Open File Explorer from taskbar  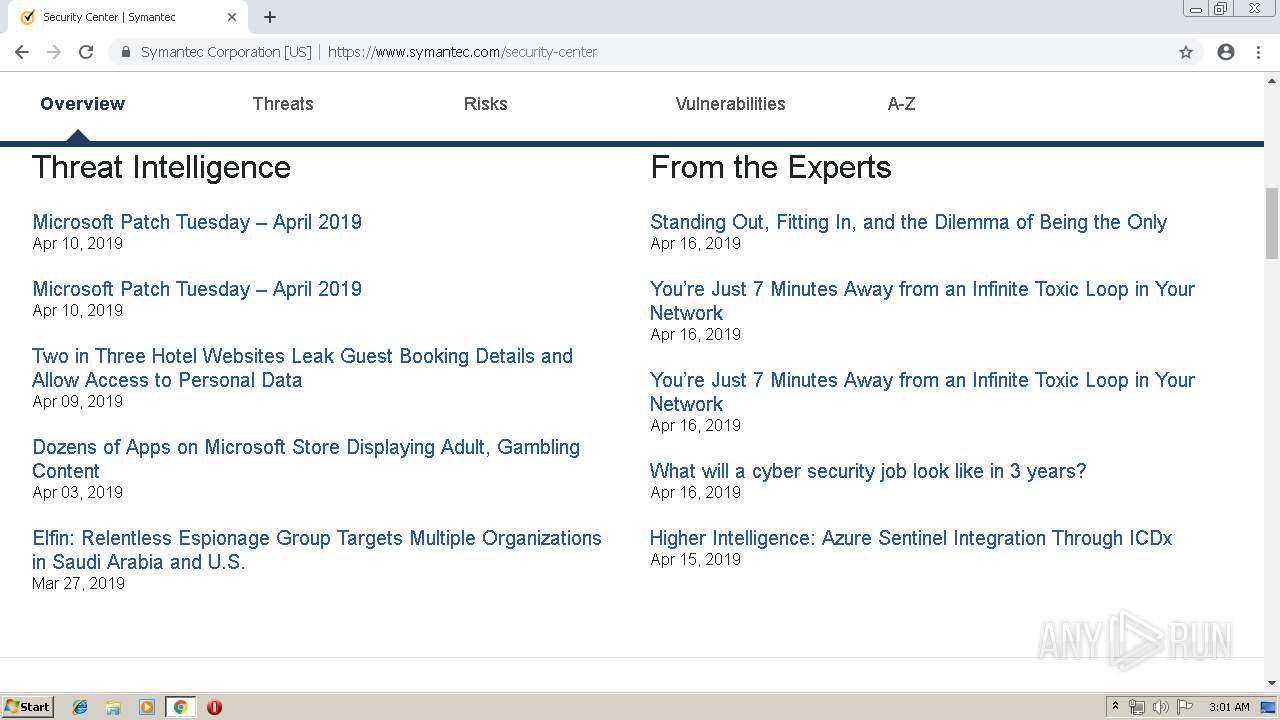point(113,707)
